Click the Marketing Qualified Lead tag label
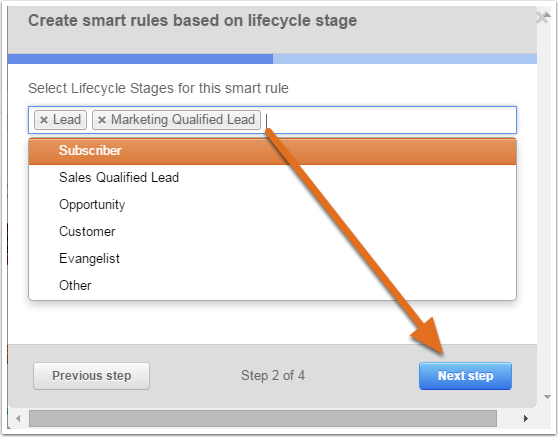Screen dimensions: 558x437 coord(183,120)
